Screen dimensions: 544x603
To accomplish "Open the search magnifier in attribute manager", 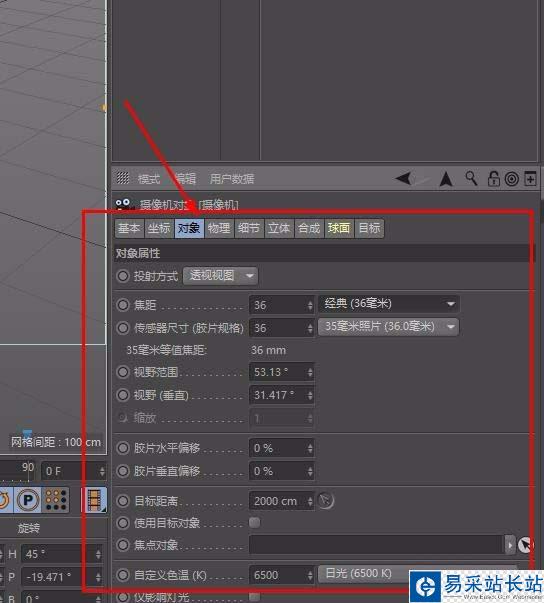I will 471,179.
